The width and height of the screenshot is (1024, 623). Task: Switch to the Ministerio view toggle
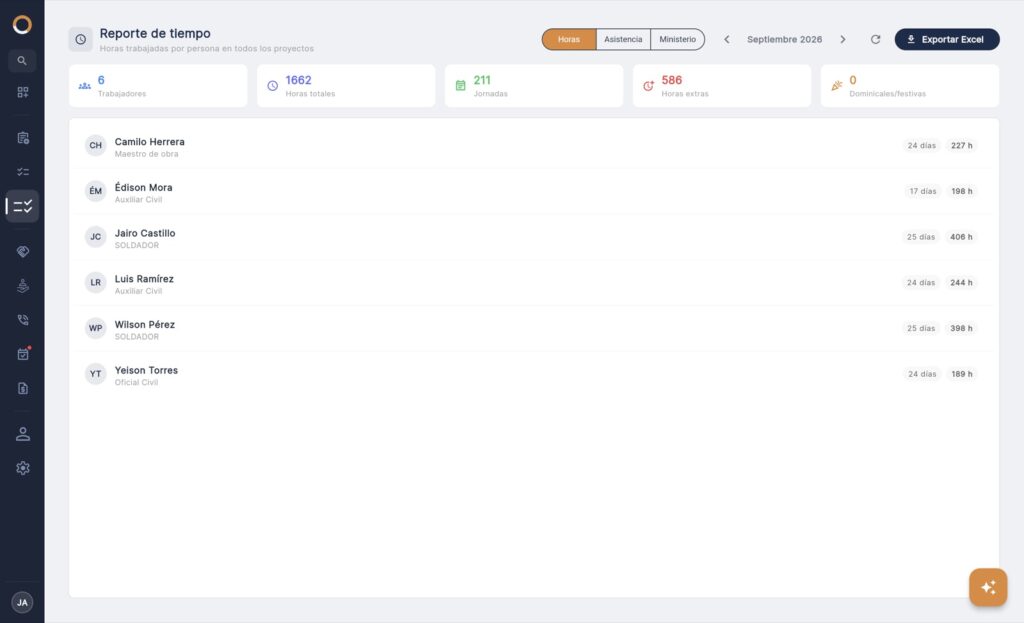(677, 39)
